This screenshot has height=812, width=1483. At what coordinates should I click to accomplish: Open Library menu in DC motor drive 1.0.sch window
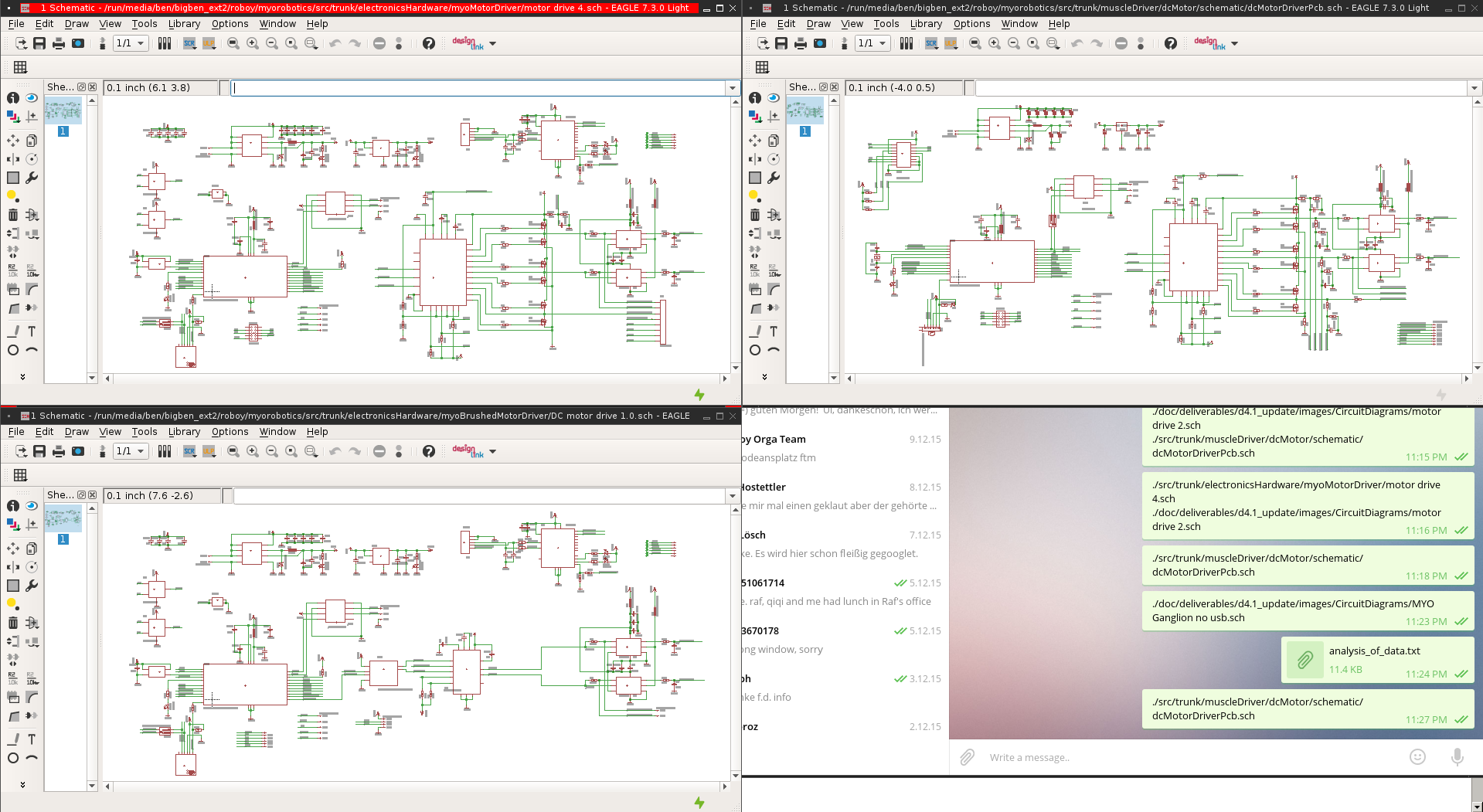pos(184,432)
